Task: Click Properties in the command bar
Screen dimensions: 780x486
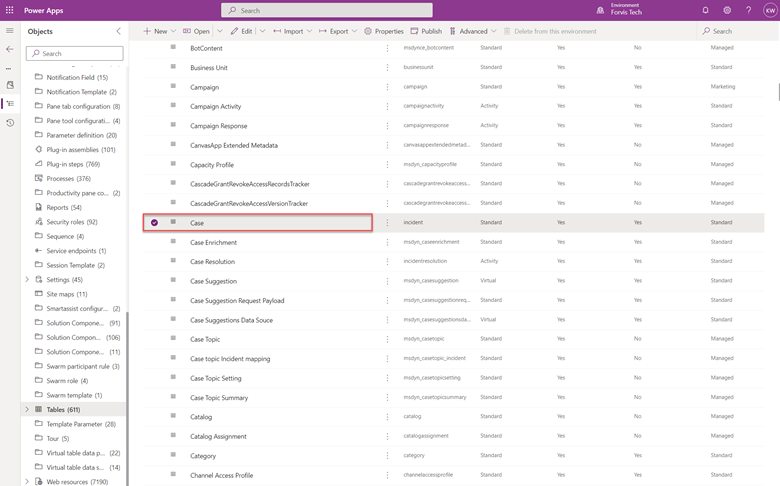Action: 384,31
